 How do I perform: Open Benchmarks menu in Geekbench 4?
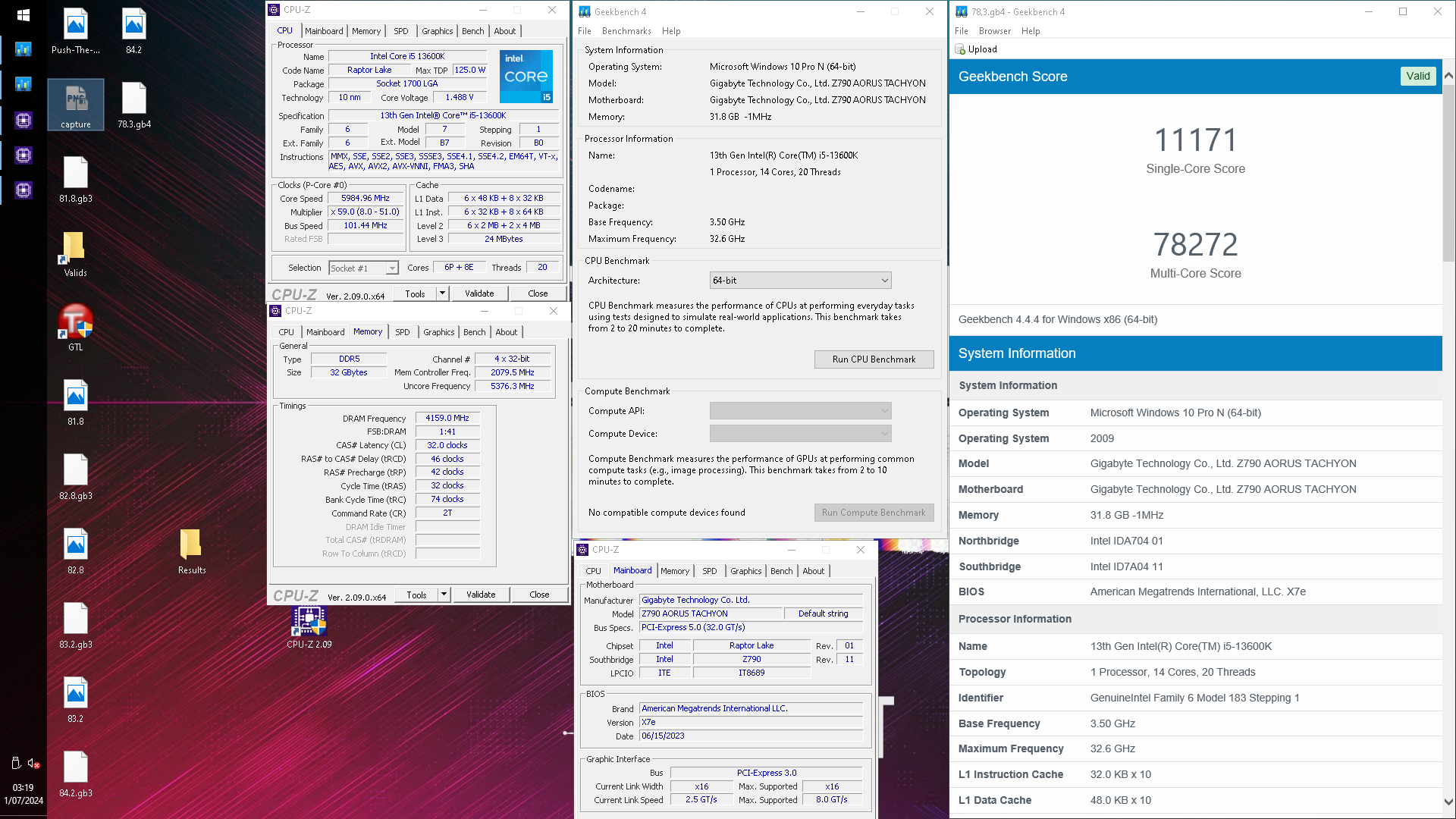click(x=626, y=31)
